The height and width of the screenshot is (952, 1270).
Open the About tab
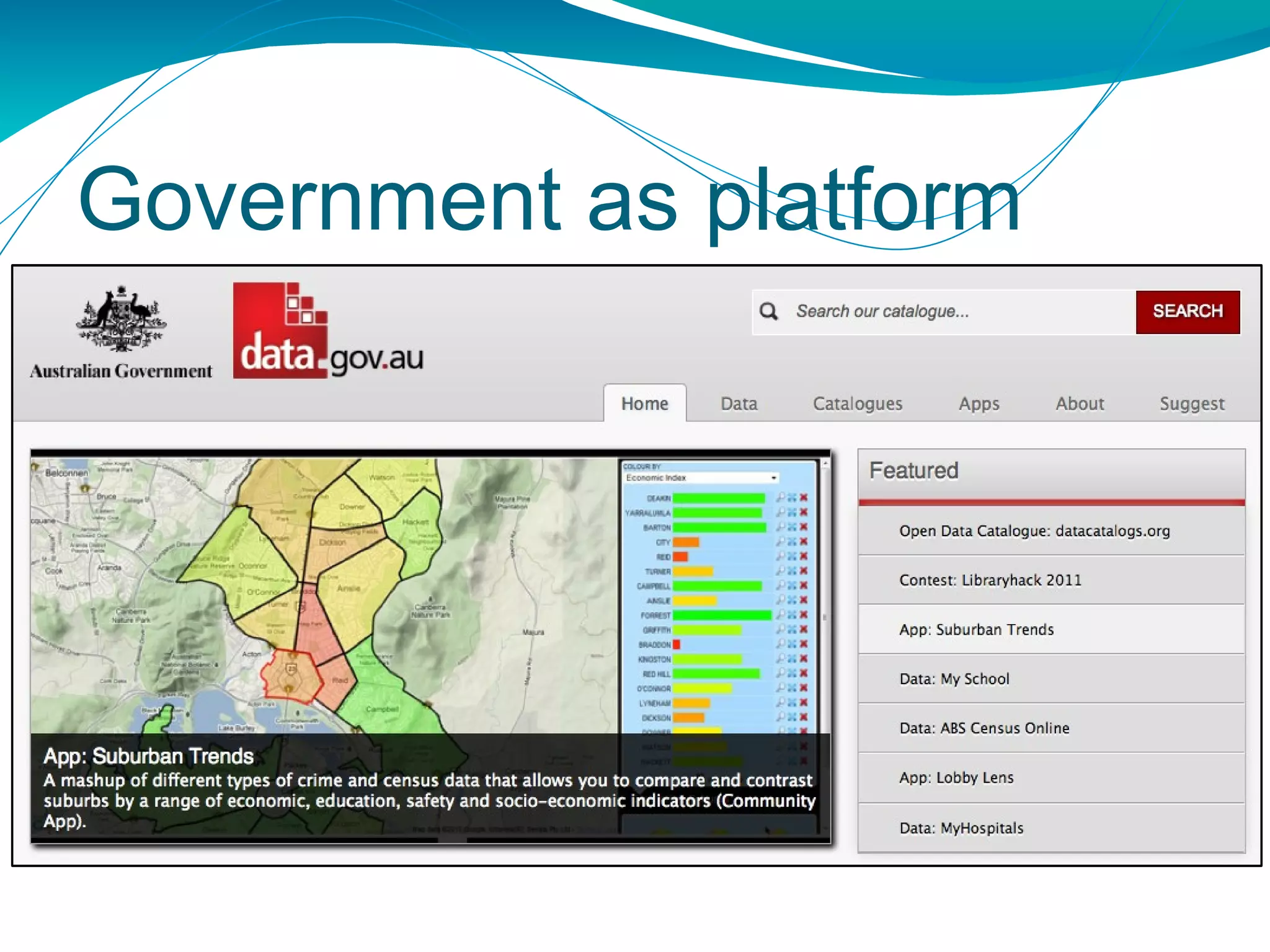(1080, 403)
